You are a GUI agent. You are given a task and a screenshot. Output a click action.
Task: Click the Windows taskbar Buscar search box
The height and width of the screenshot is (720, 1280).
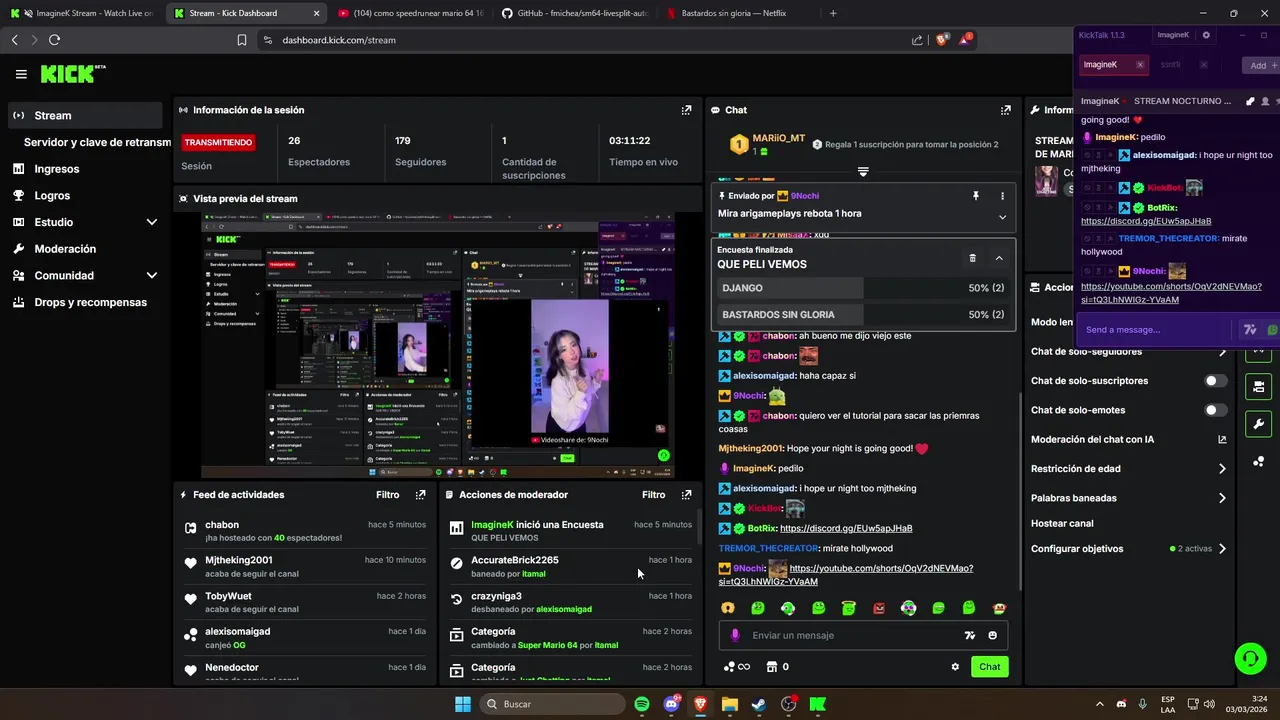[x=552, y=704]
